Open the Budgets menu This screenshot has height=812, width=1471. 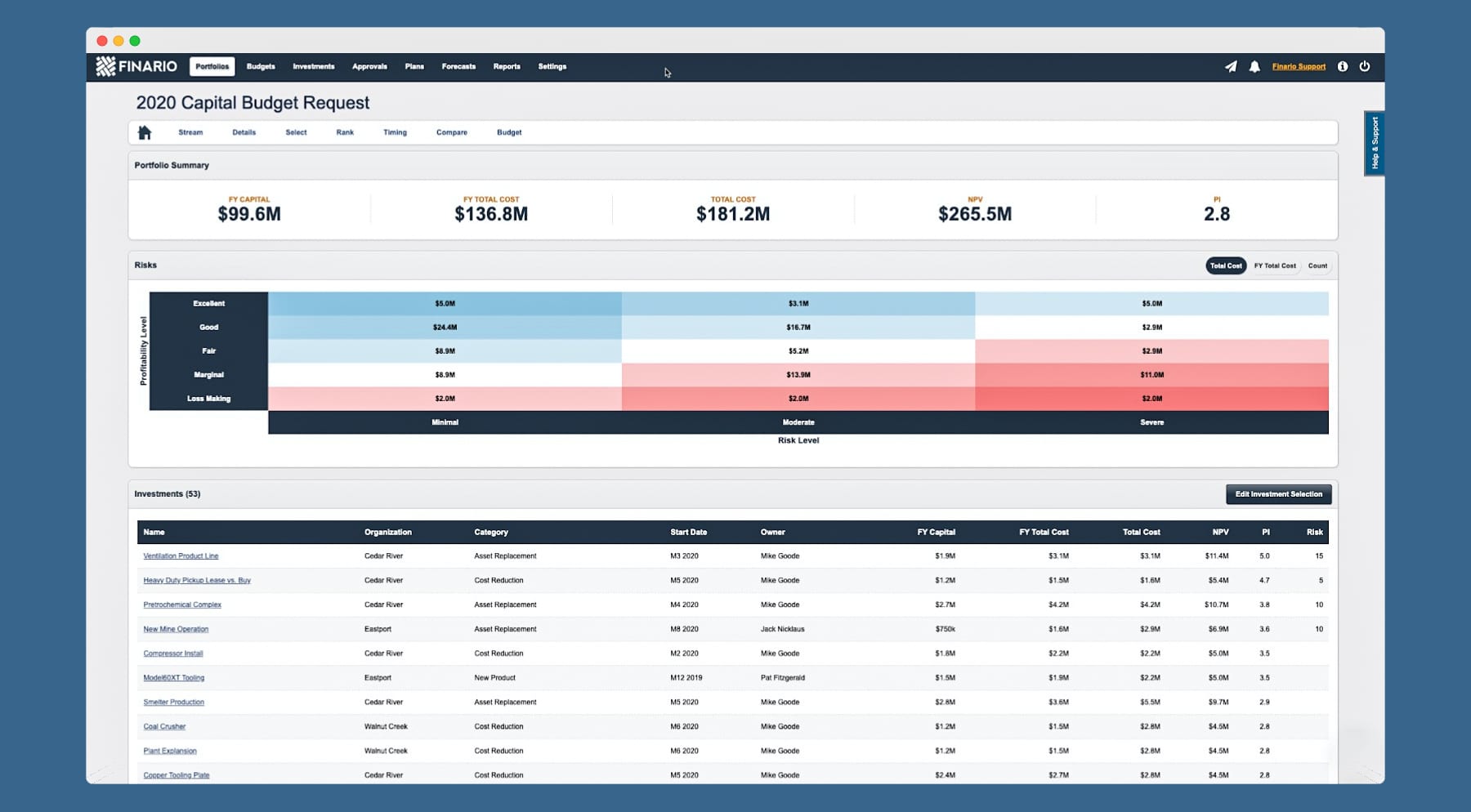(x=261, y=67)
